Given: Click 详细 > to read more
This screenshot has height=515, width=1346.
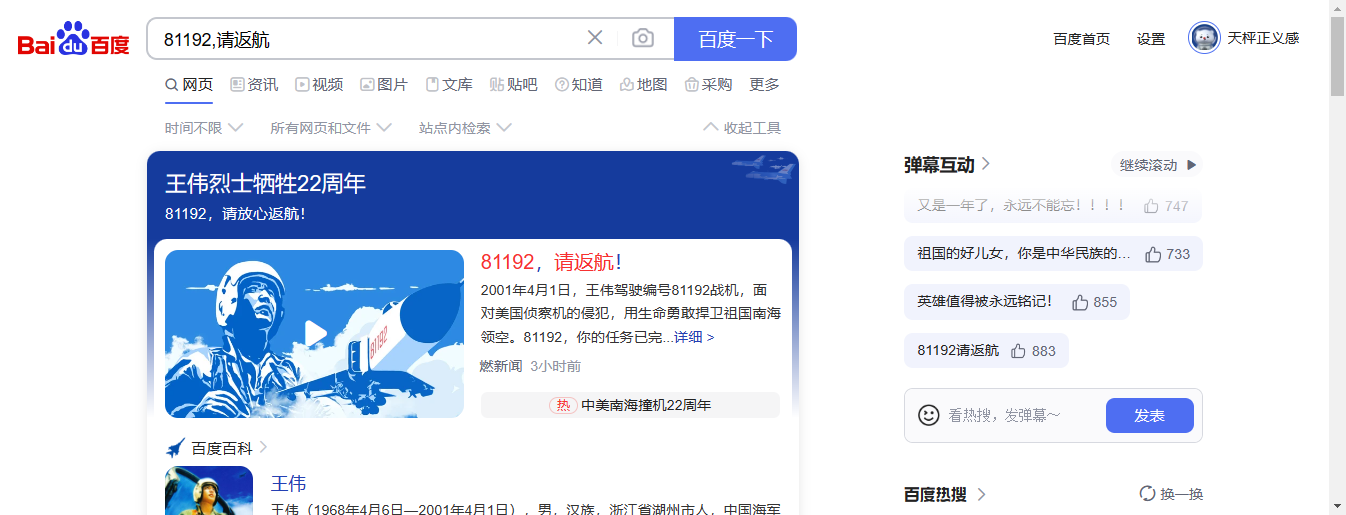Looking at the screenshot, I should pos(694,338).
